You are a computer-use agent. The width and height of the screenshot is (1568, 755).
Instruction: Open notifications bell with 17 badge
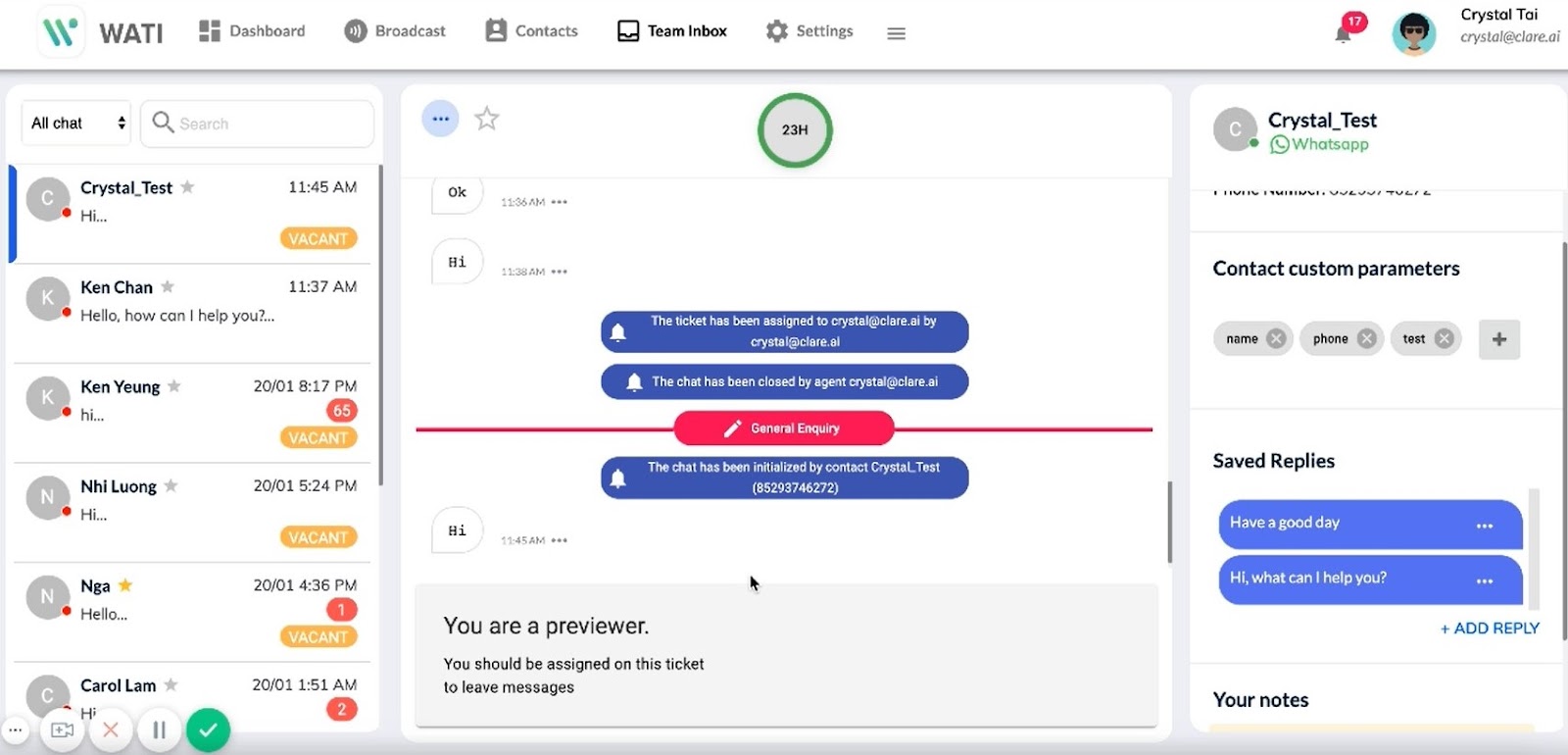(1345, 32)
